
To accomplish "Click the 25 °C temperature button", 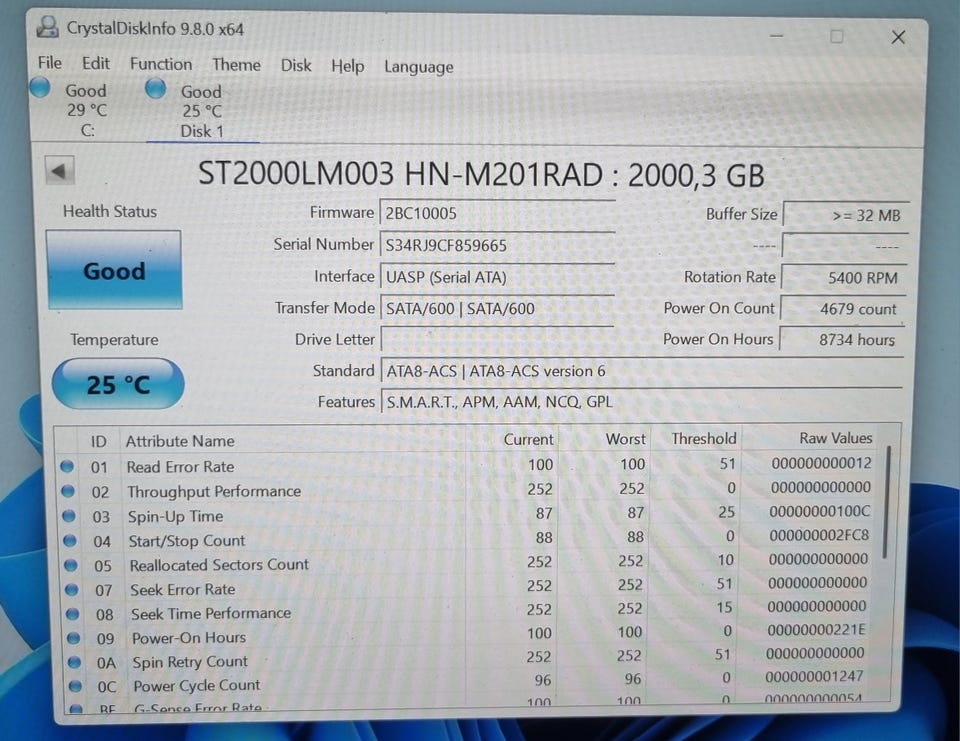I will click(118, 385).
